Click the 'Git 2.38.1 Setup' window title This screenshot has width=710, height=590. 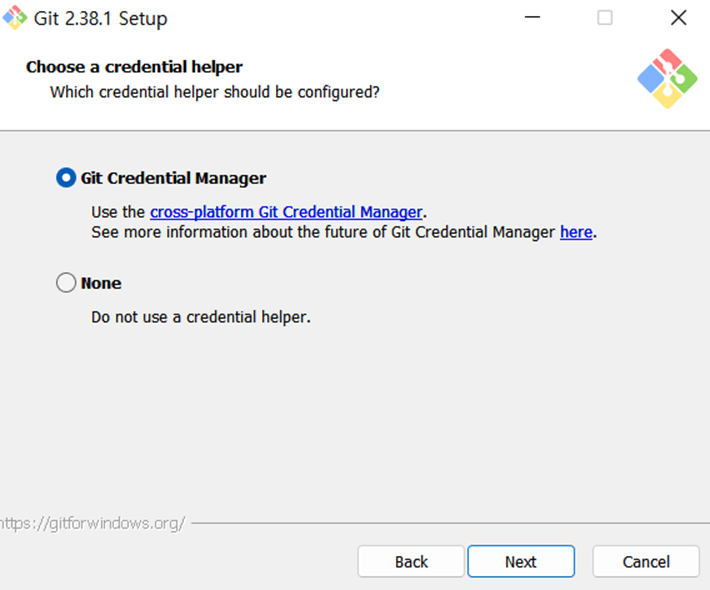click(x=101, y=19)
